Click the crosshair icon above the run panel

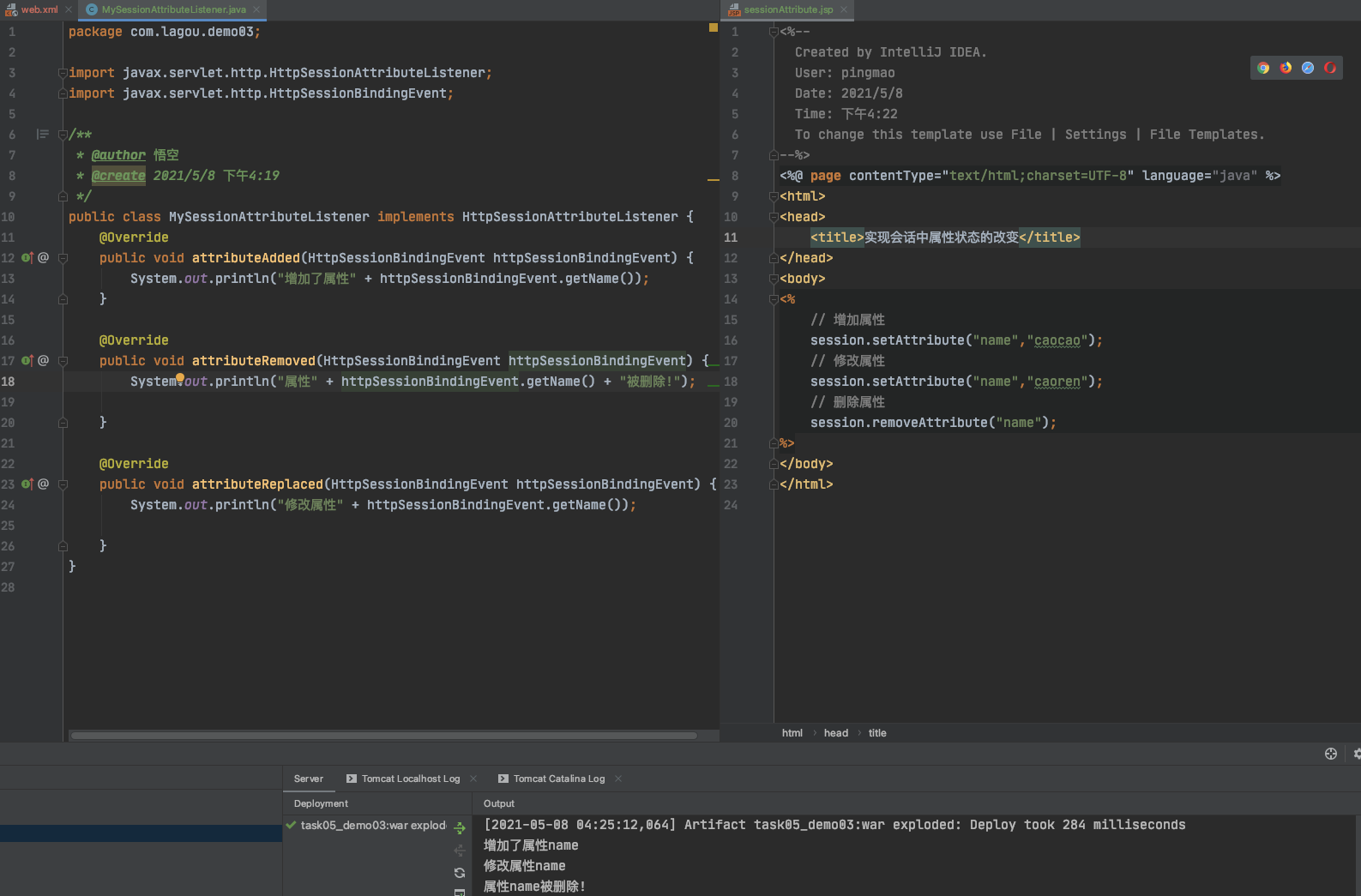click(1331, 754)
